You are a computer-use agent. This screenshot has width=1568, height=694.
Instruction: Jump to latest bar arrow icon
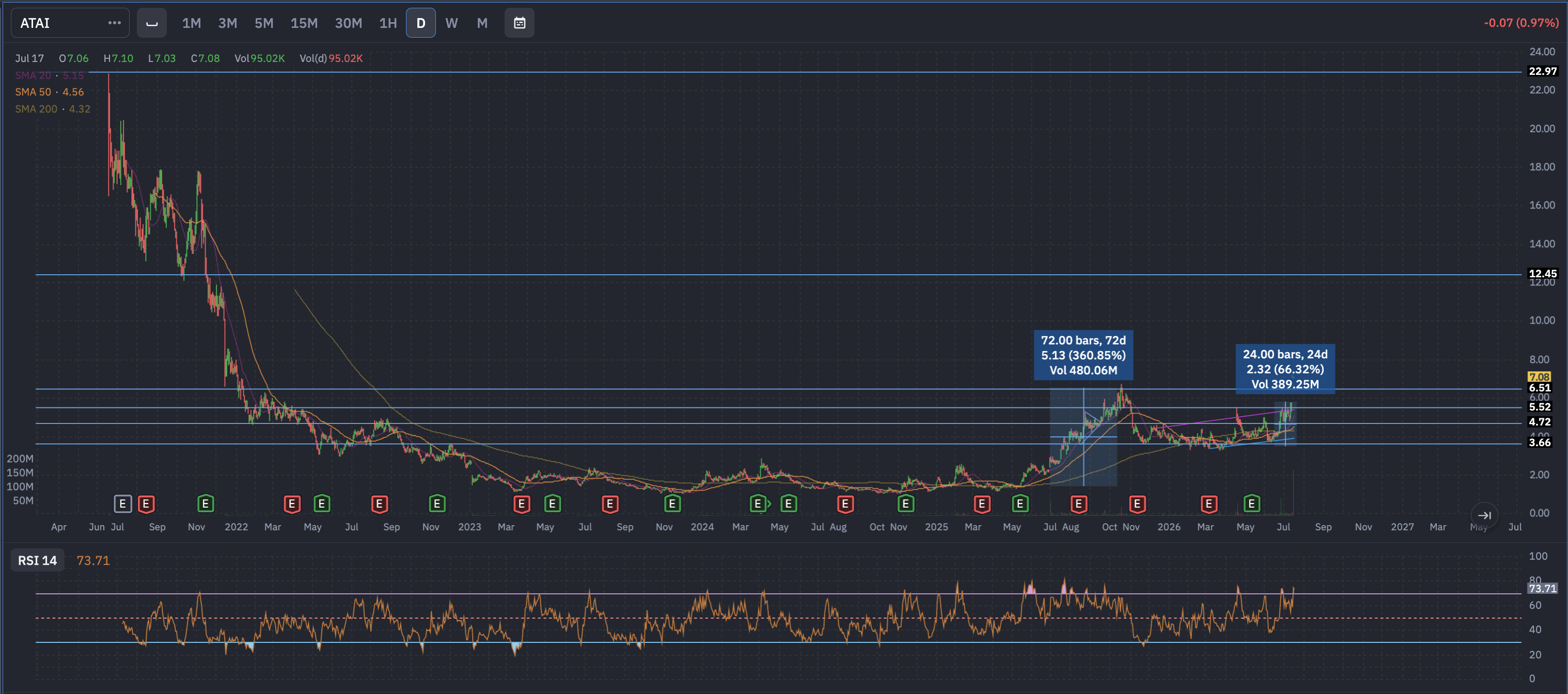[x=1484, y=515]
